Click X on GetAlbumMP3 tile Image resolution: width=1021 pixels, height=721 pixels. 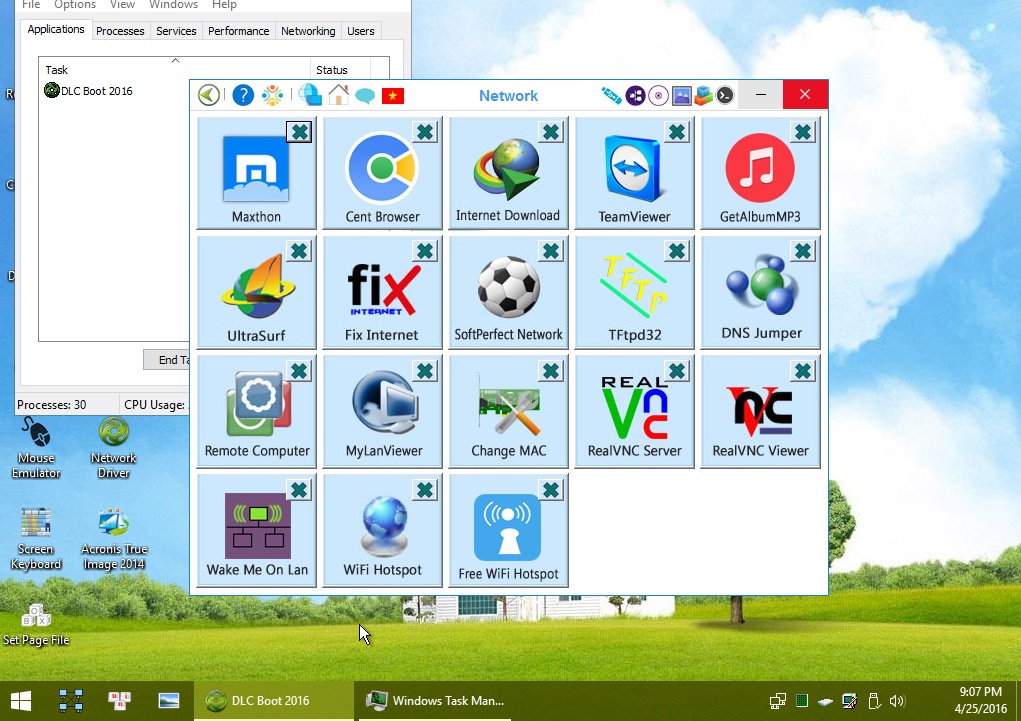pyautogui.click(x=803, y=132)
